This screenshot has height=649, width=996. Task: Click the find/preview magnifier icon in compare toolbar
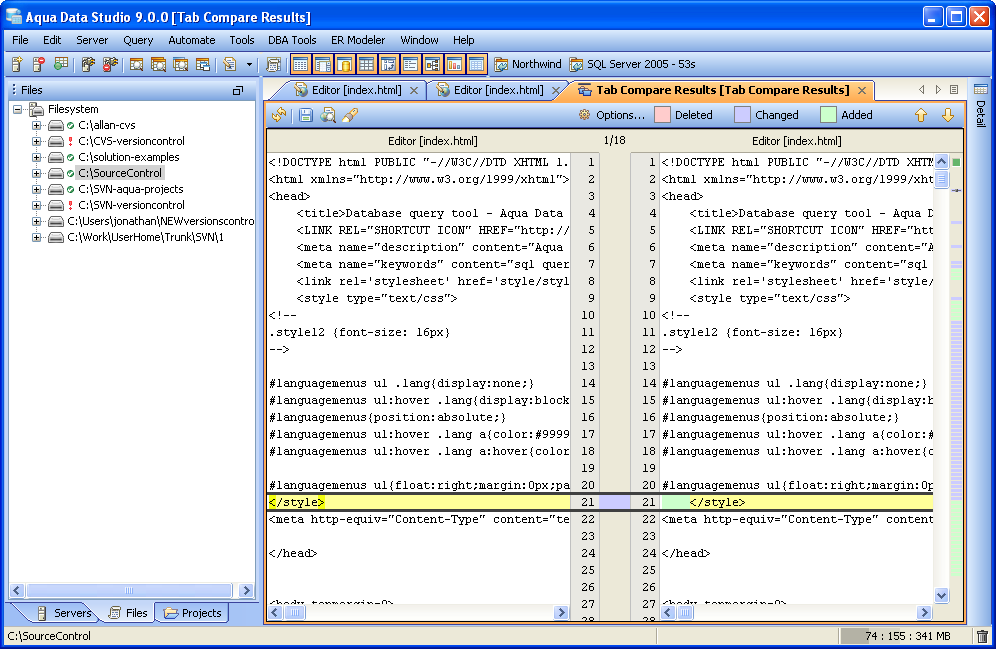pos(328,115)
